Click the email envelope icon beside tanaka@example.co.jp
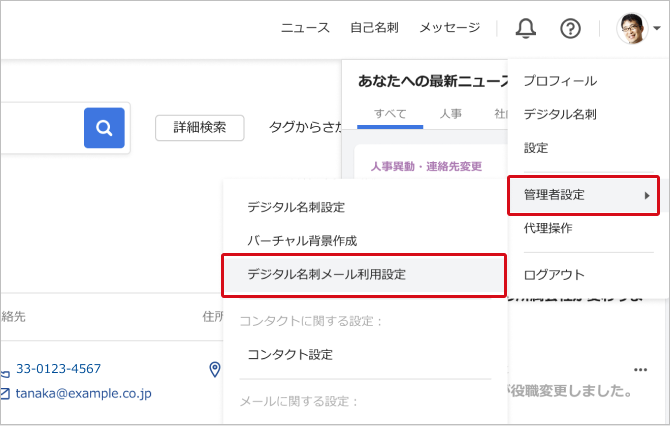The width and height of the screenshot is (670, 426). [x=5, y=394]
